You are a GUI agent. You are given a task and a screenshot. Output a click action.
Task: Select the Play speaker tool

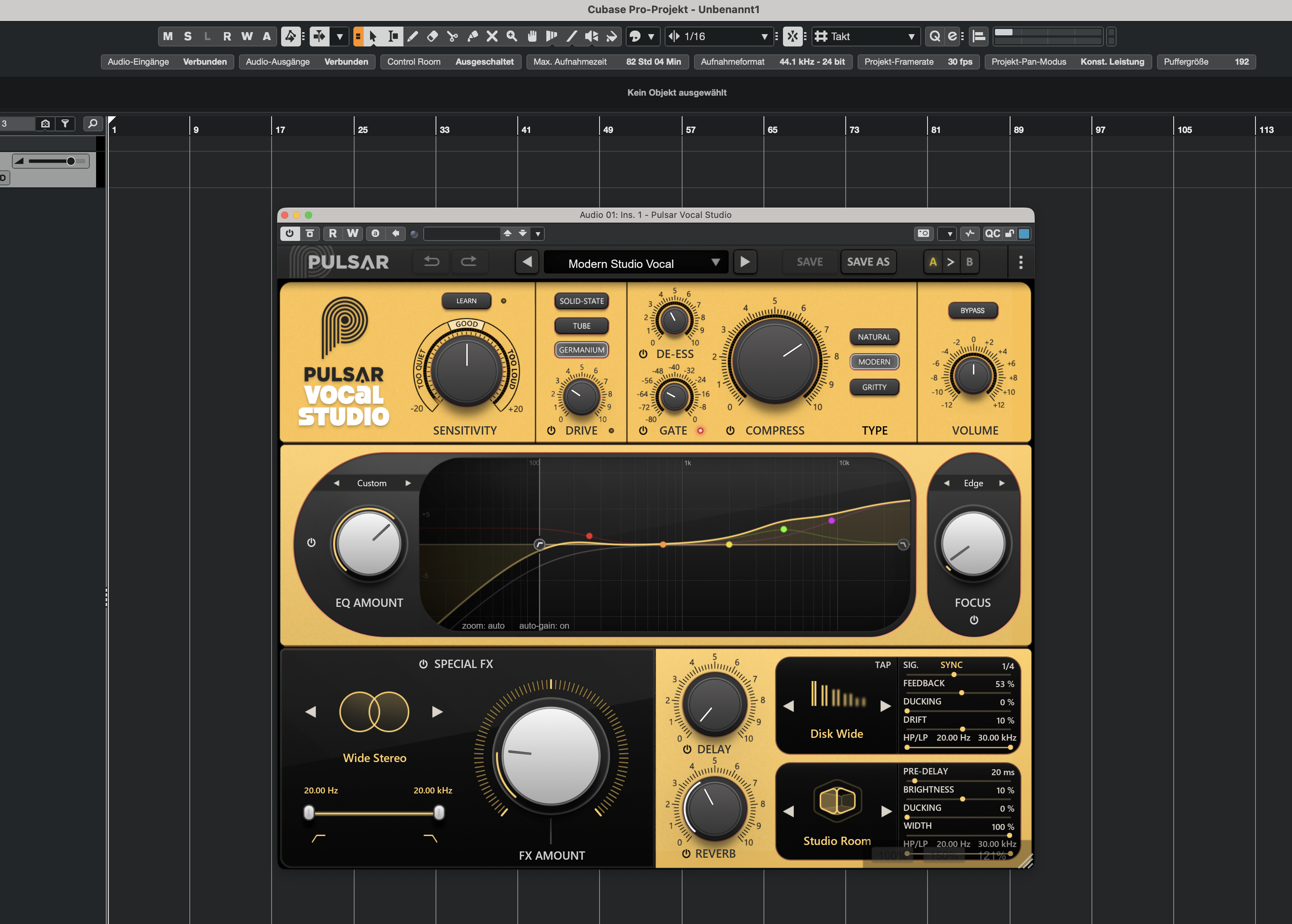pos(592,37)
